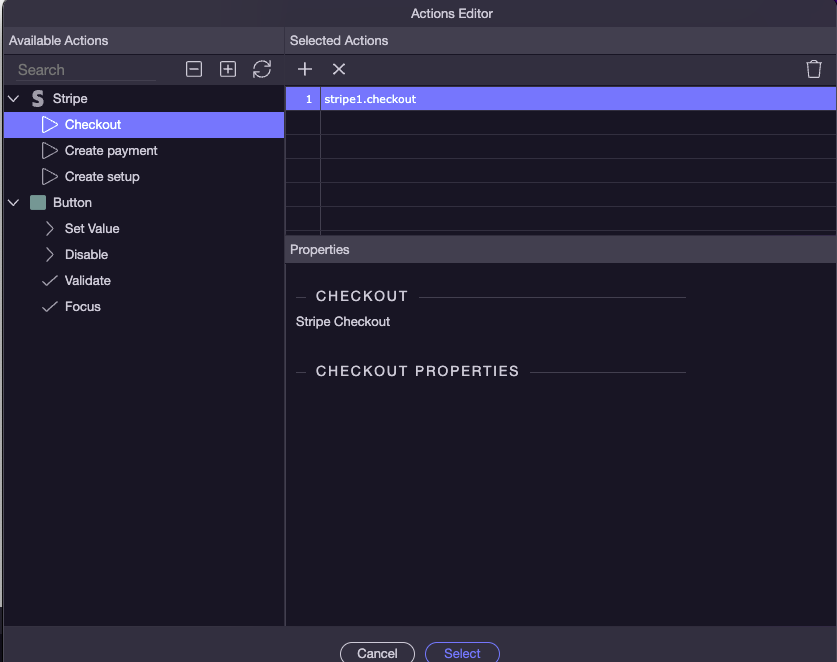Click the add action plus icon near the search bar
The image size is (837, 662).
[227, 69]
